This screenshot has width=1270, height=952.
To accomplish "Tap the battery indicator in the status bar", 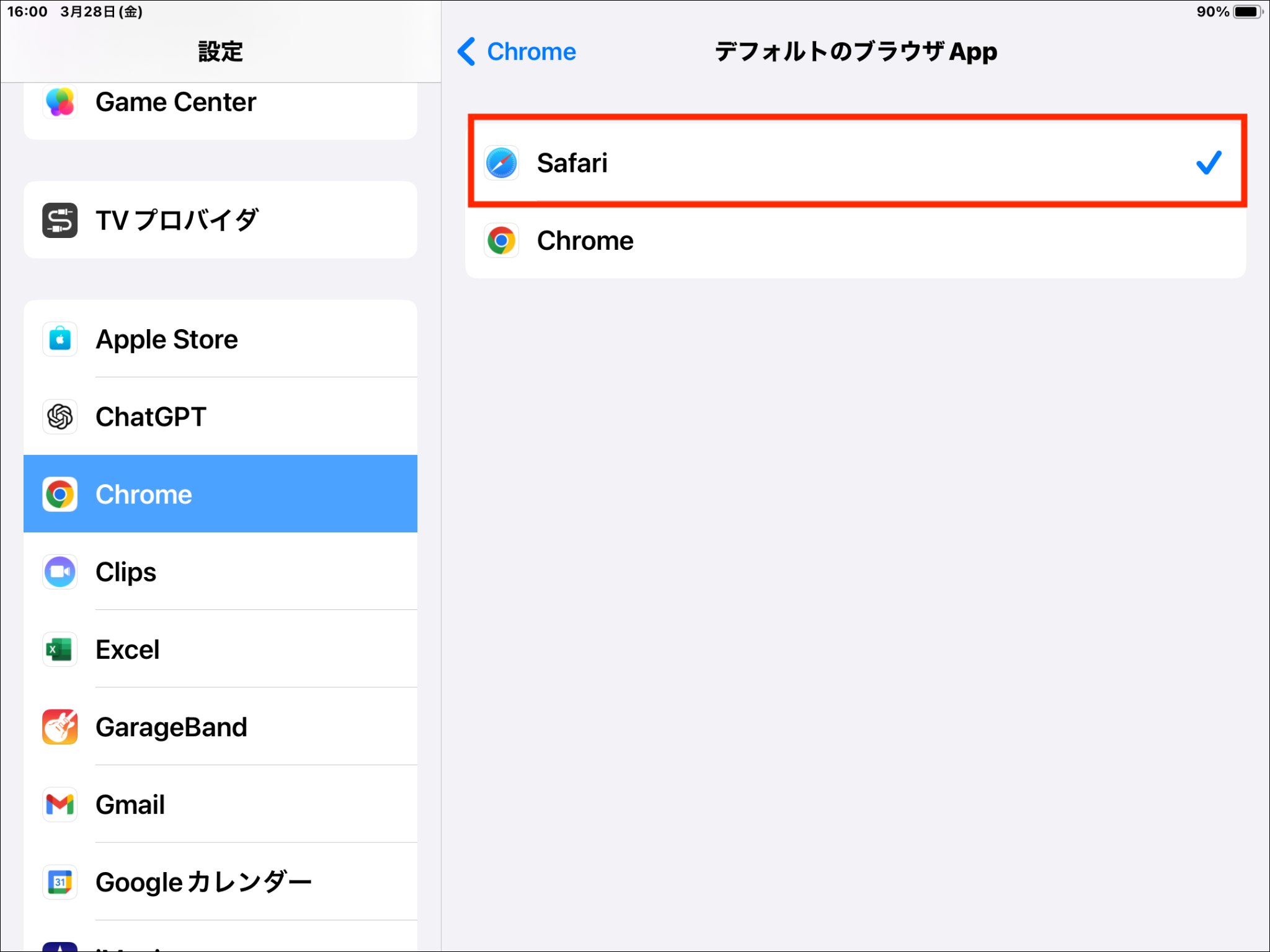I will point(1248,12).
